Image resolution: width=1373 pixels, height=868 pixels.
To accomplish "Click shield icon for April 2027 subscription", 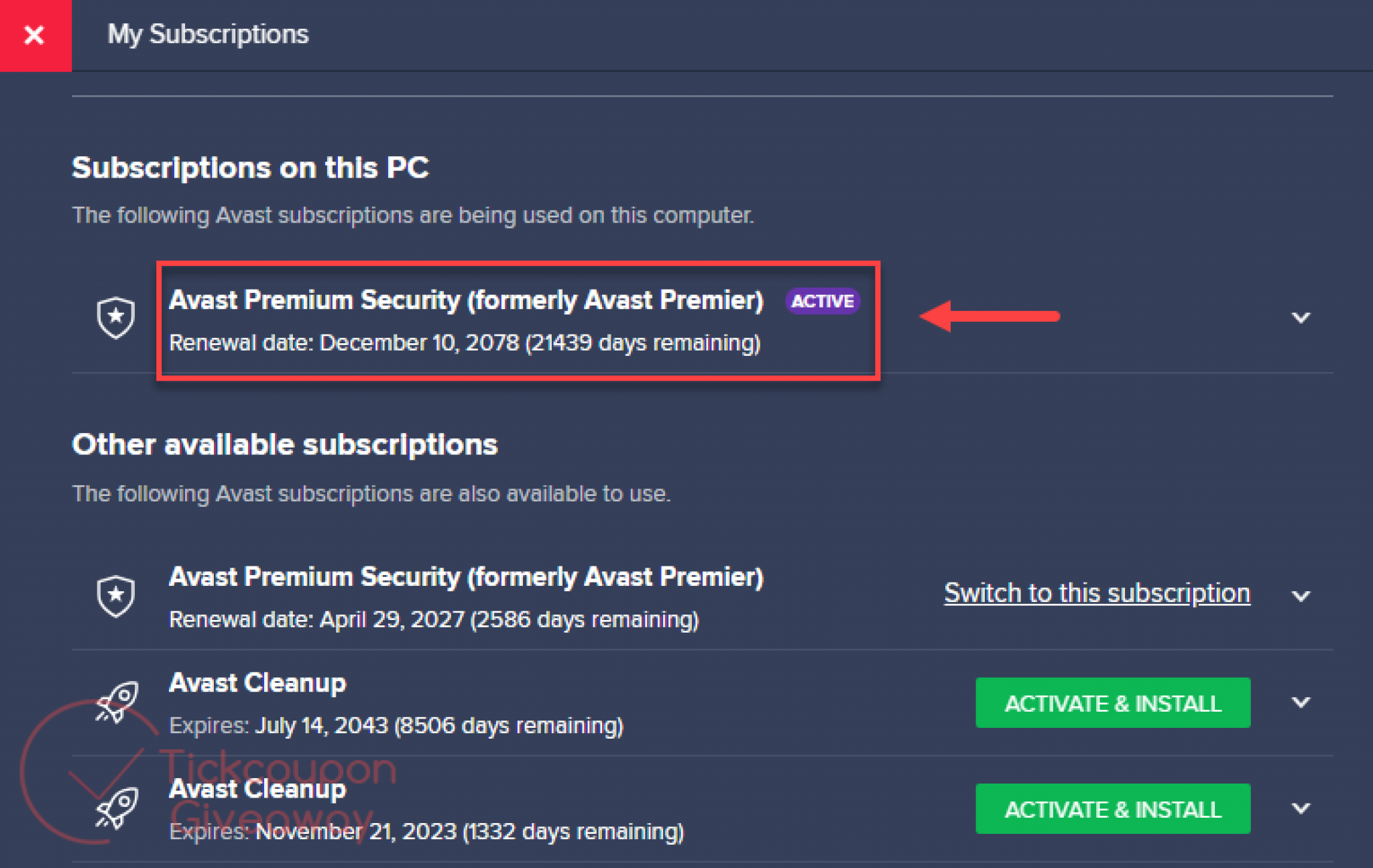I will 116,596.
